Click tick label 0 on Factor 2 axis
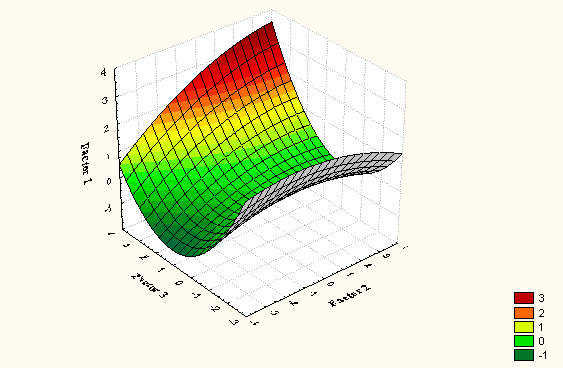The image size is (563, 368). point(331,284)
